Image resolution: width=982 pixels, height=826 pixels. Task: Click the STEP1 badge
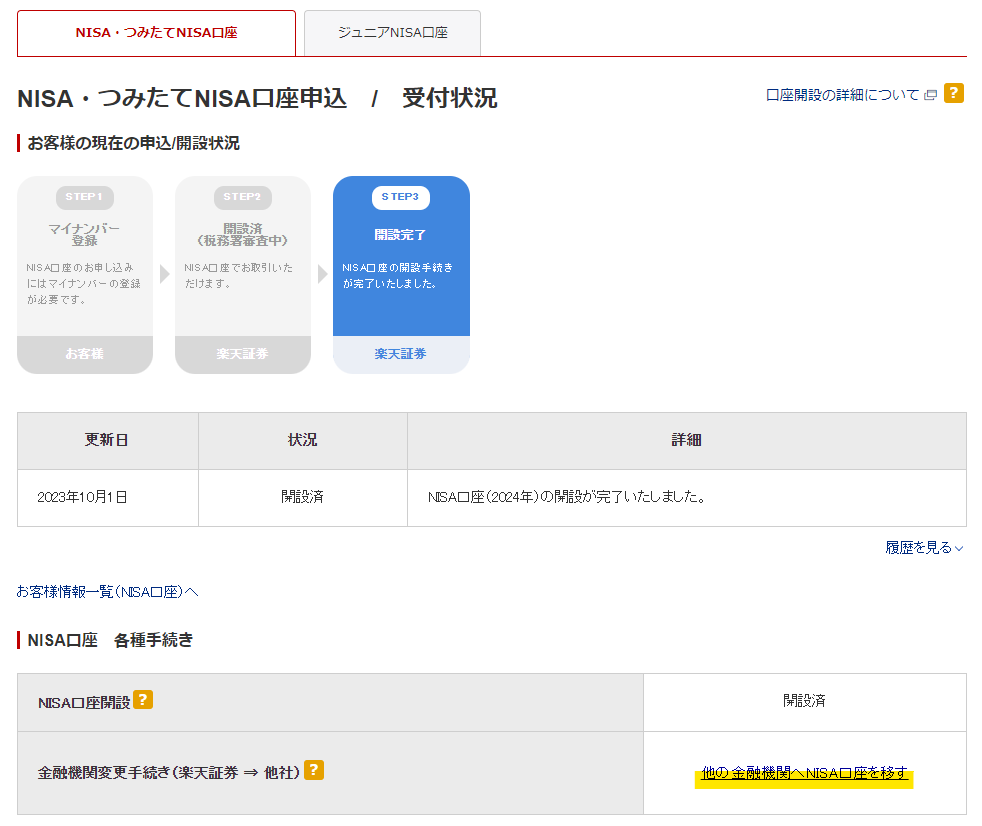coord(85,197)
